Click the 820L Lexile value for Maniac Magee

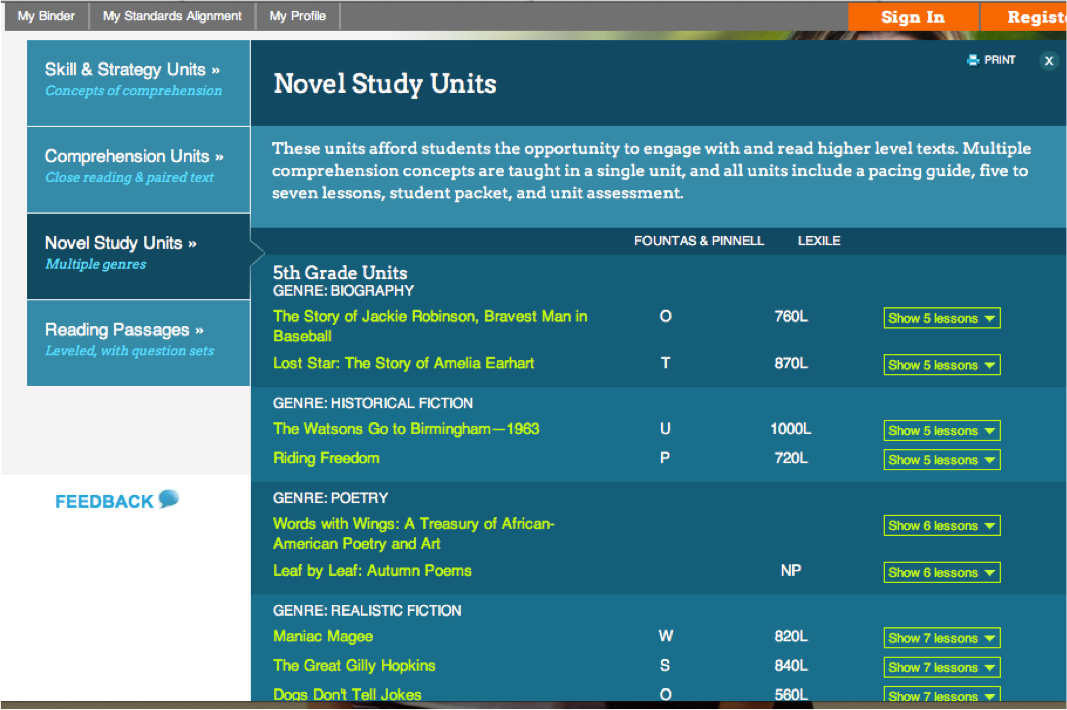pyautogui.click(x=791, y=636)
